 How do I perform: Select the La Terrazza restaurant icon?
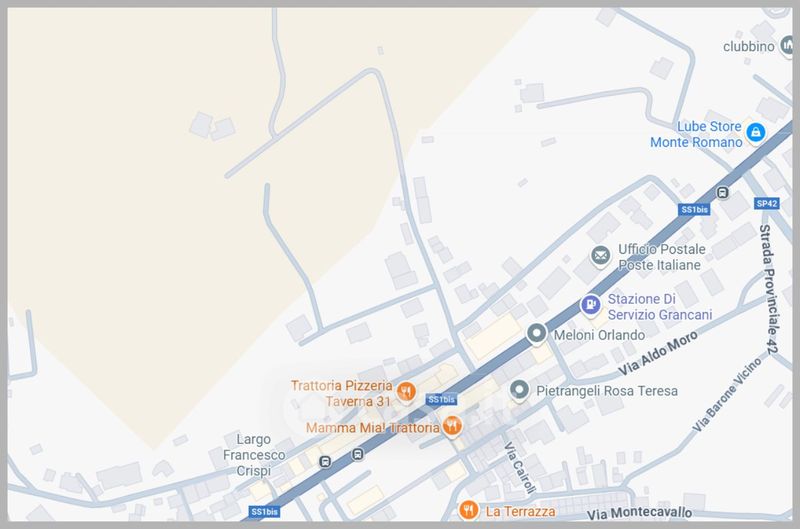point(468,510)
